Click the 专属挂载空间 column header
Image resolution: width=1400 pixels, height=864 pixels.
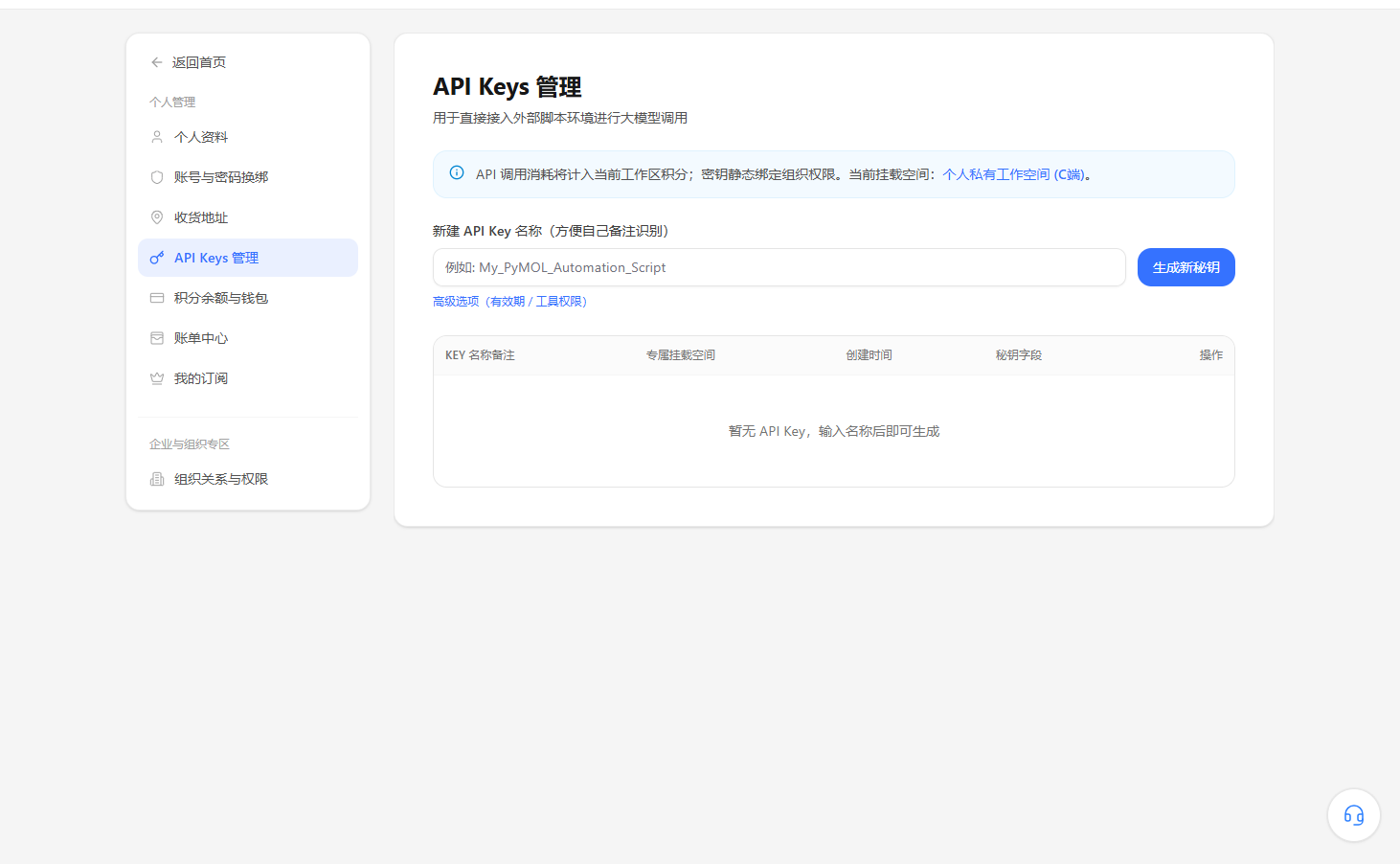pyautogui.click(x=681, y=355)
